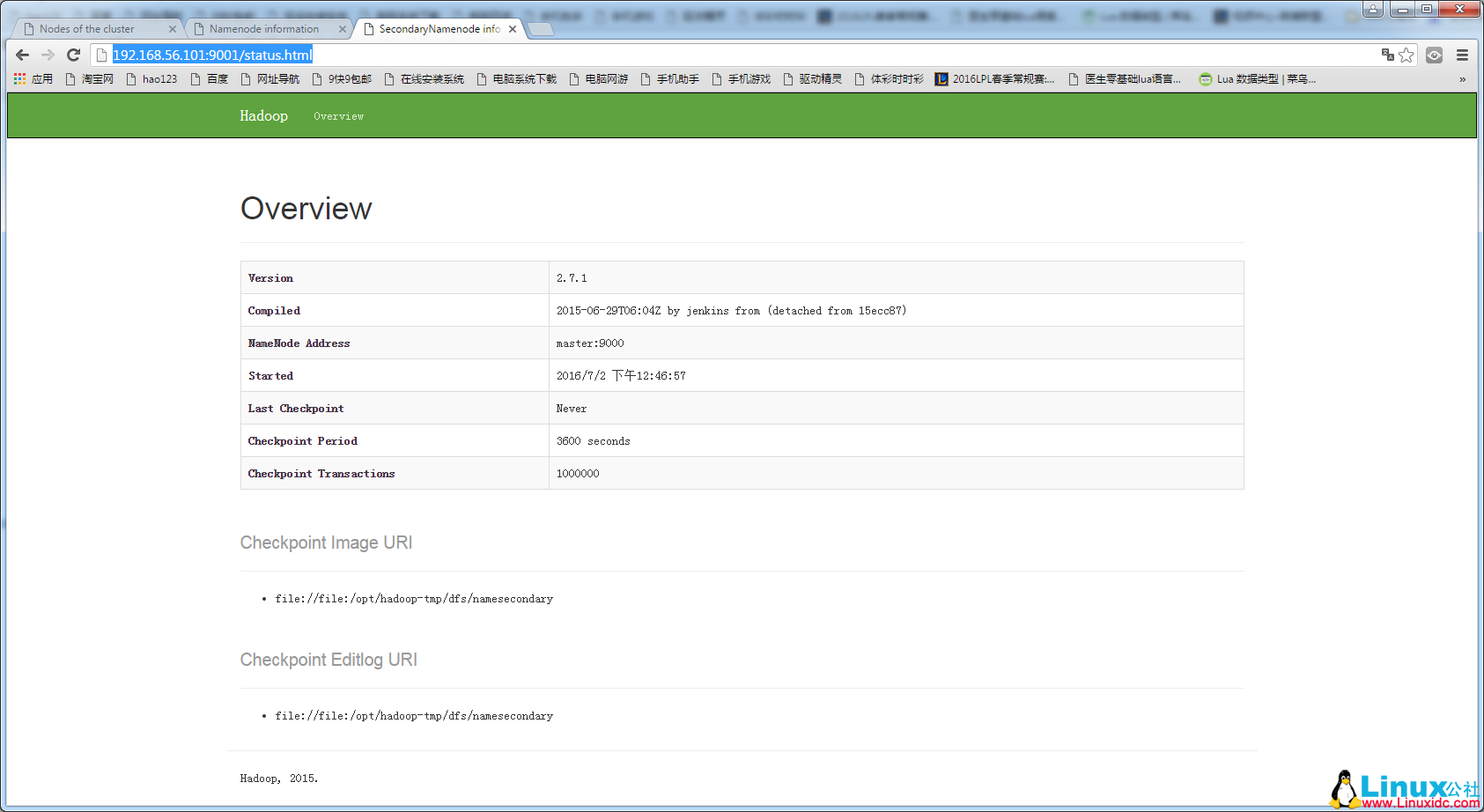Click the back navigation arrow

point(22,55)
